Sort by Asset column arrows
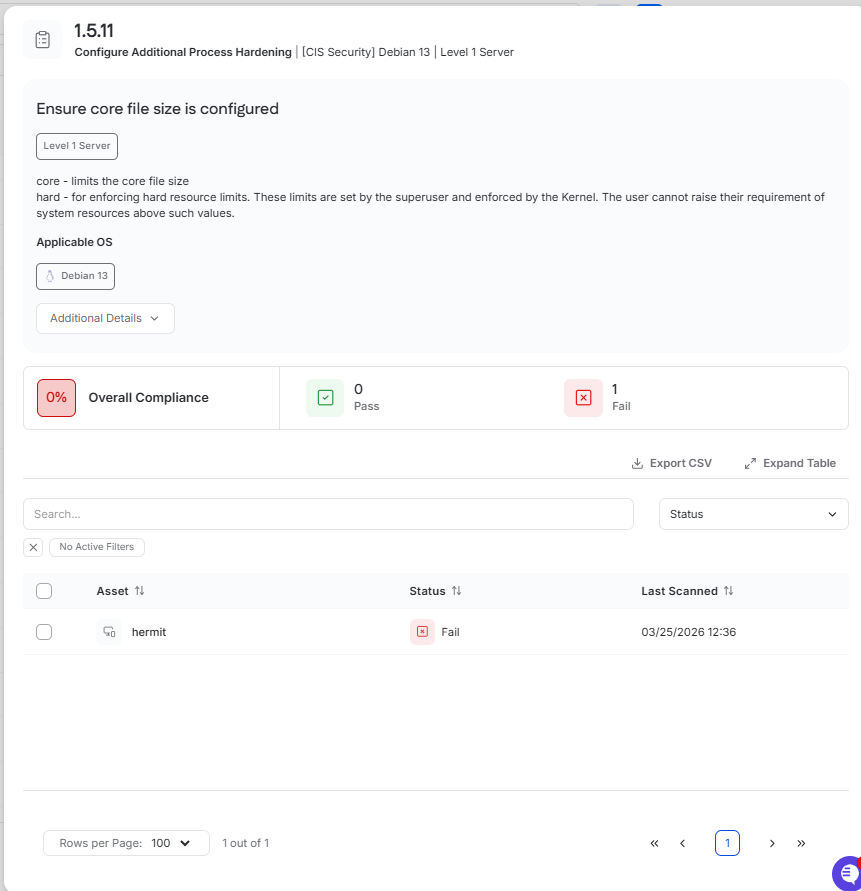The image size is (861, 891). click(140, 591)
